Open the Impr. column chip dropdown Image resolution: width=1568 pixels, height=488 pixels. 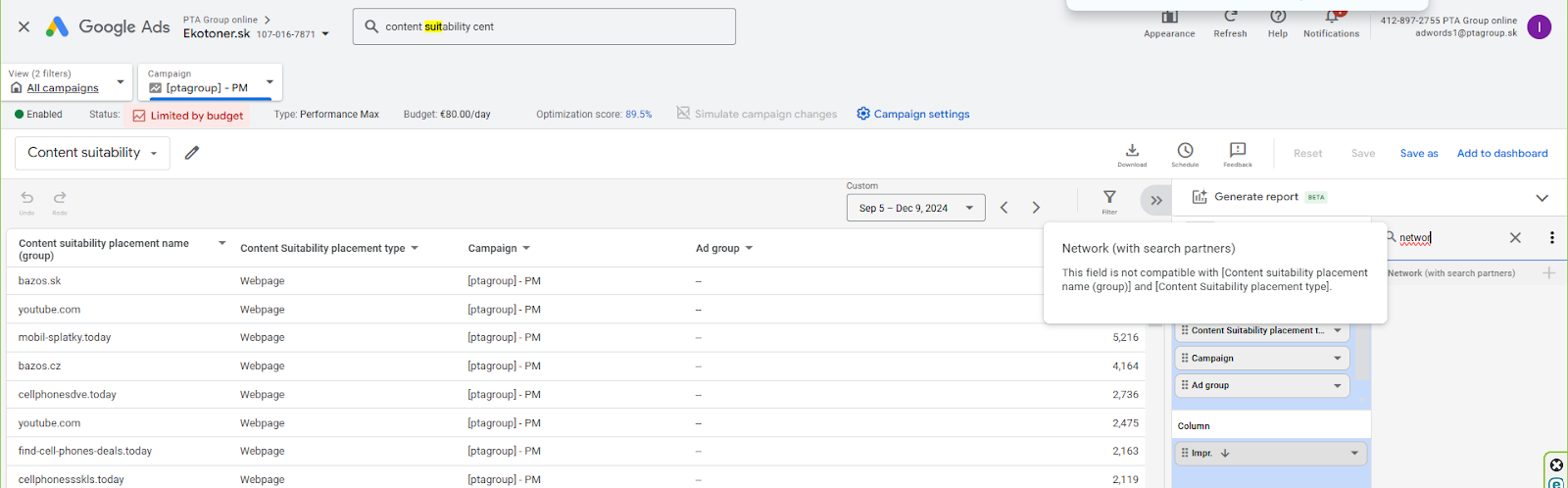1354,454
